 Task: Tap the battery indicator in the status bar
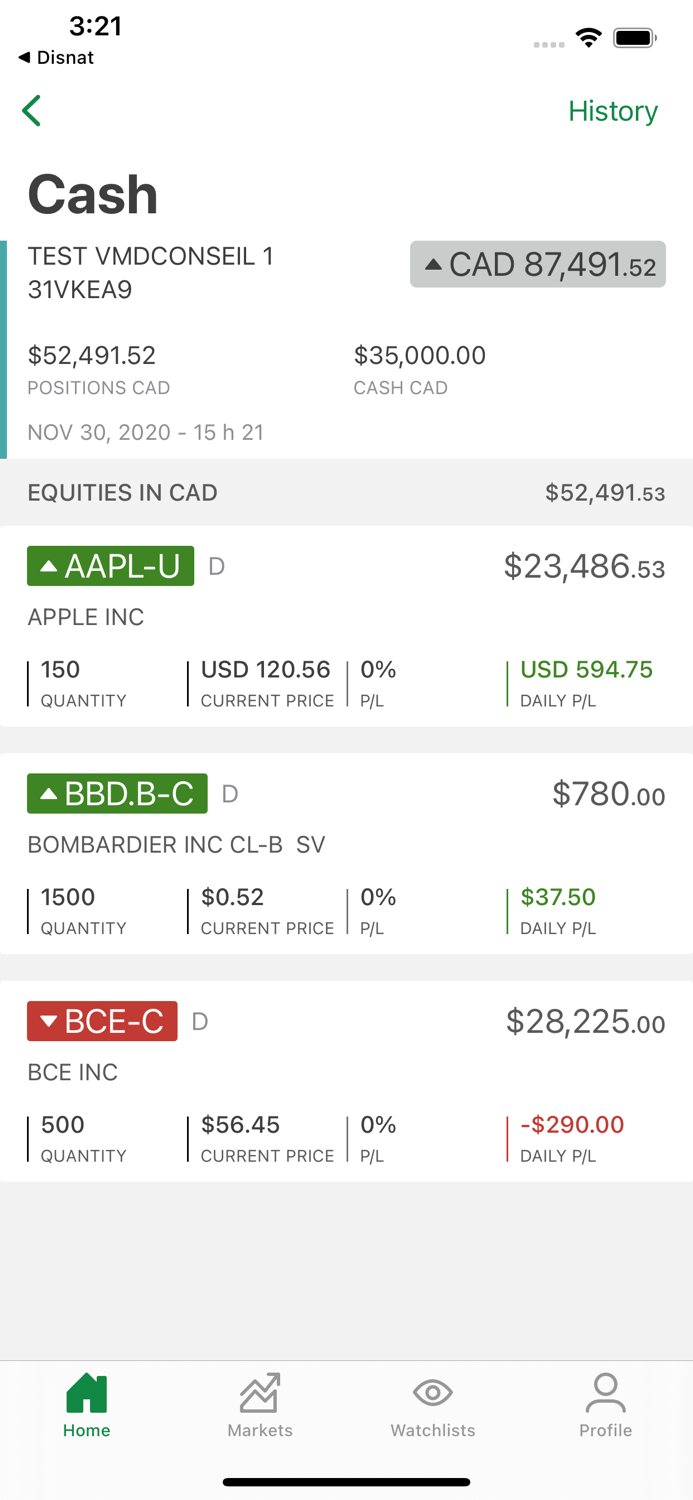(x=634, y=37)
